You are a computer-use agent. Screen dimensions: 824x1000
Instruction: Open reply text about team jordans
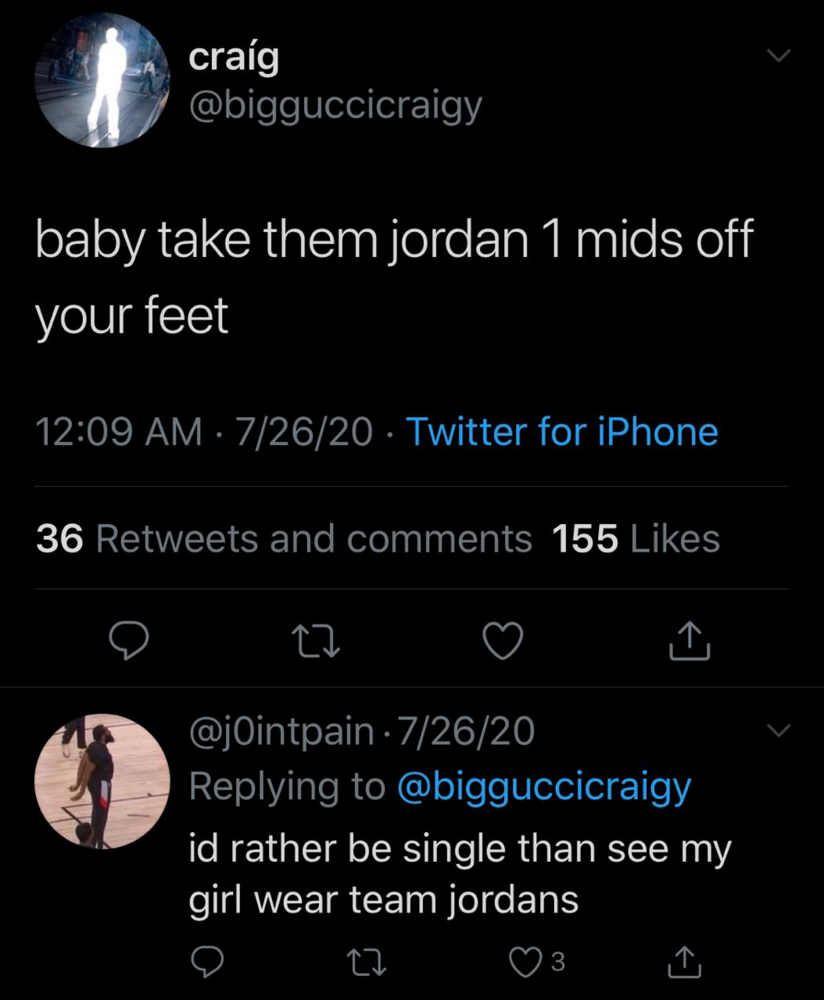click(x=460, y=874)
